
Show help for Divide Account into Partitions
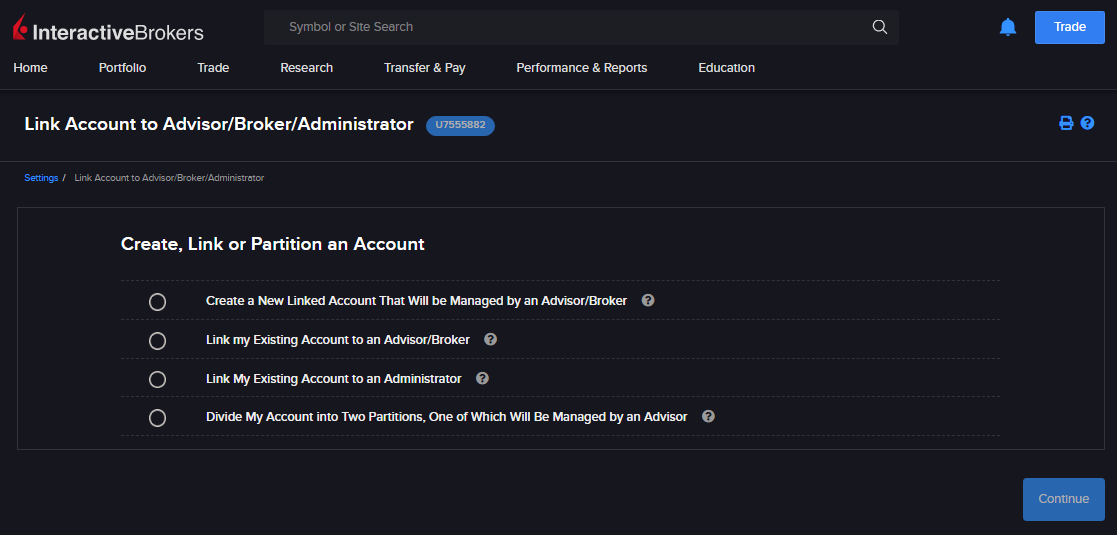tap(708, 417)
